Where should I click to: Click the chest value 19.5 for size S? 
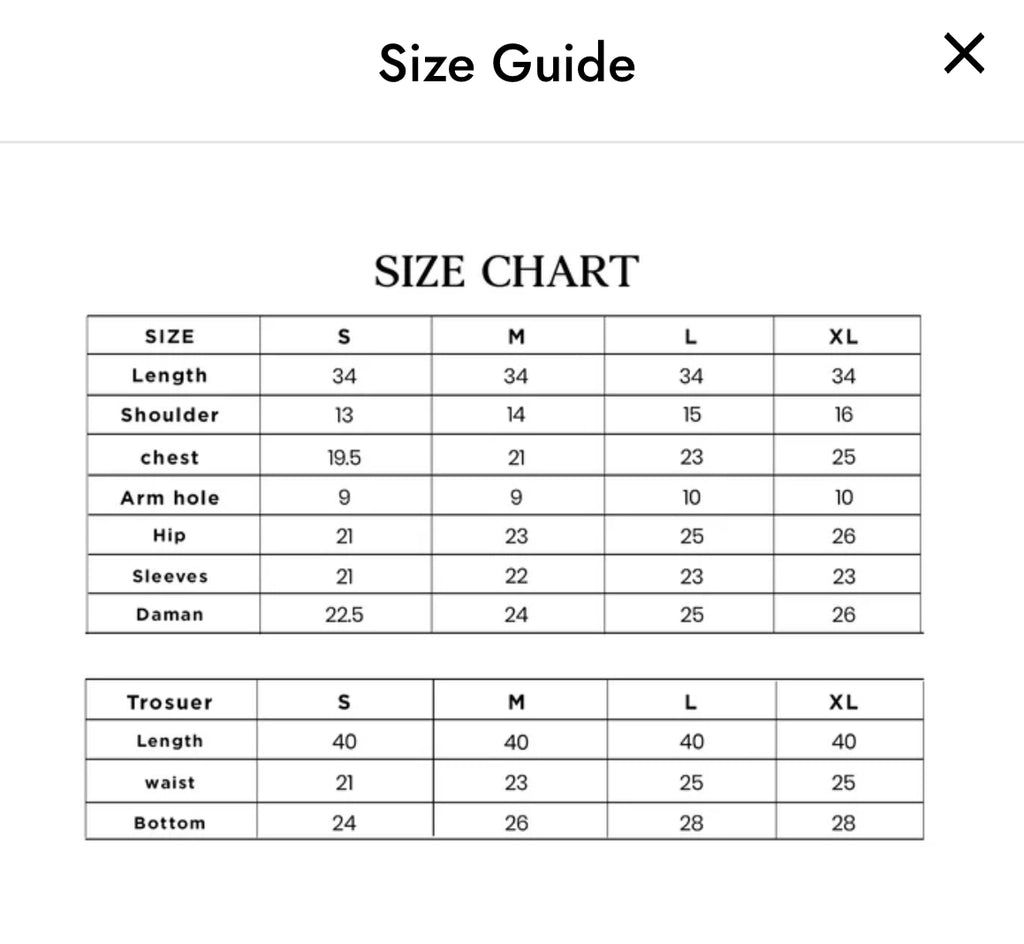(x=344, y=458)
